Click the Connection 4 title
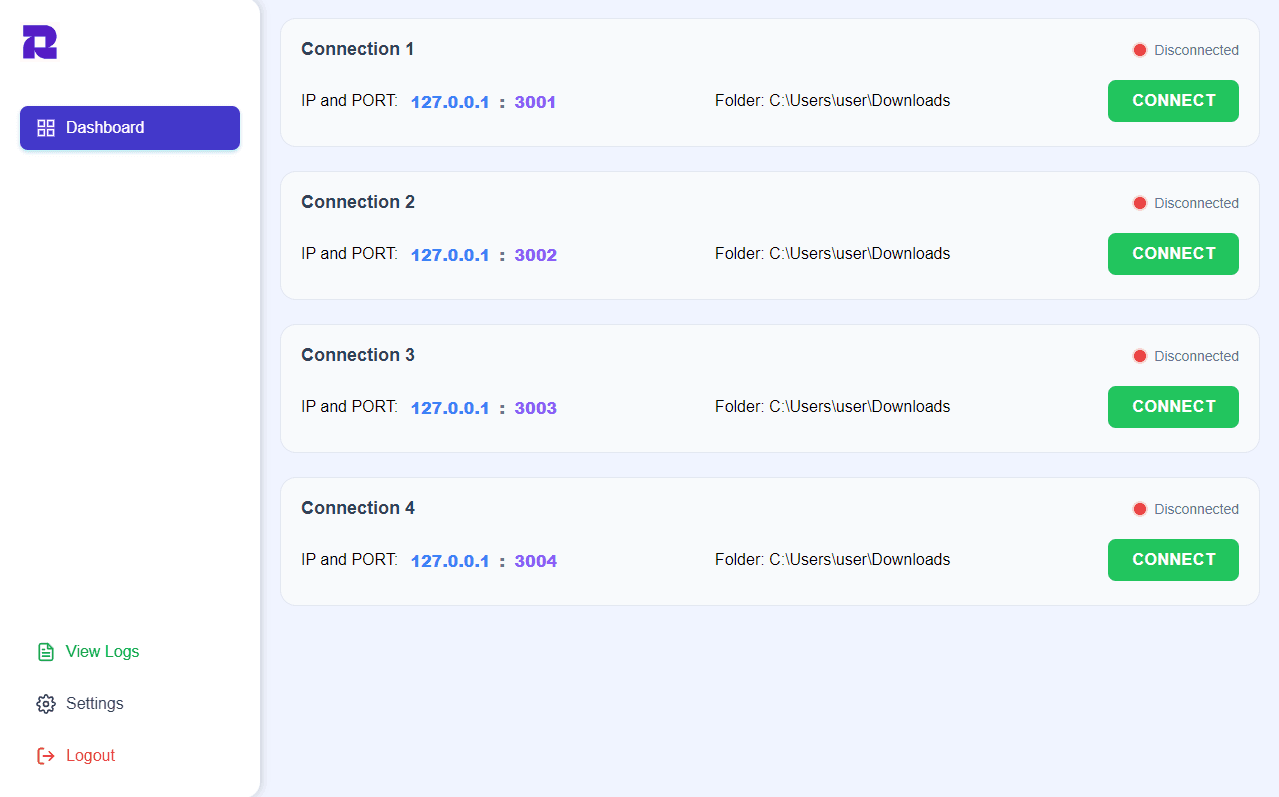The width and height of the screenshot is (1279, 797). coord(358,508)
